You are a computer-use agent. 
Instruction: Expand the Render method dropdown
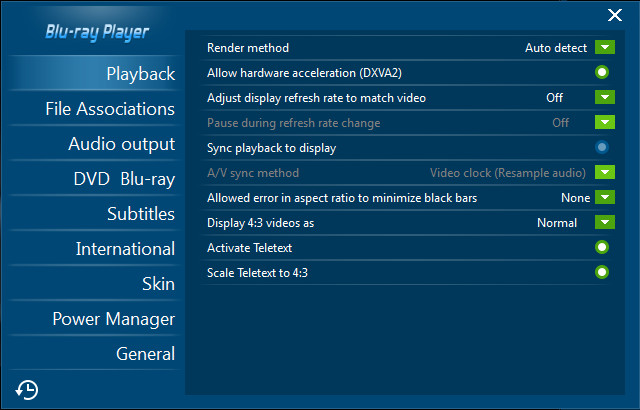(604, 47)
